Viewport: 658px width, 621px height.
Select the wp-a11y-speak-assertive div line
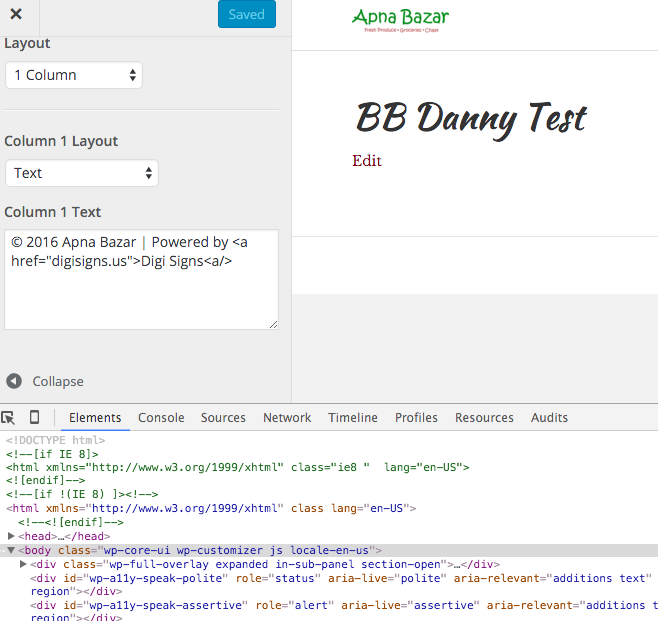(x=343, y=611)
